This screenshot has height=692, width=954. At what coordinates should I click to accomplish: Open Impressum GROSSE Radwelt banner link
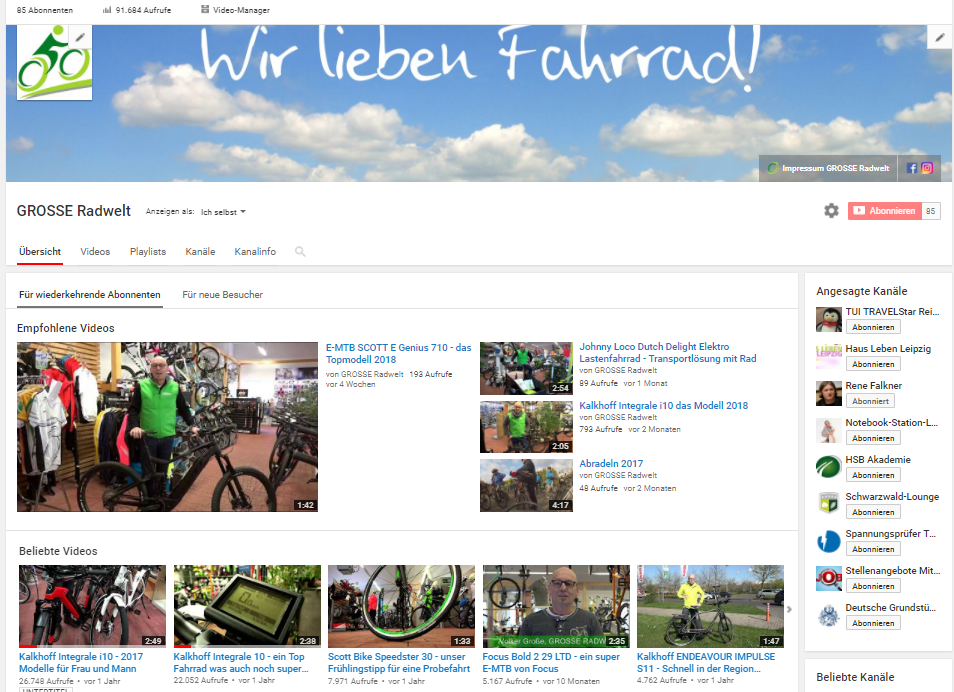click(828, 168)
